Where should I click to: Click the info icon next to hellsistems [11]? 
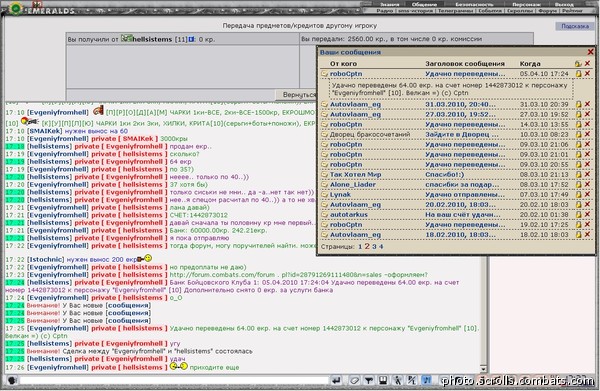[x=191, y=39]
